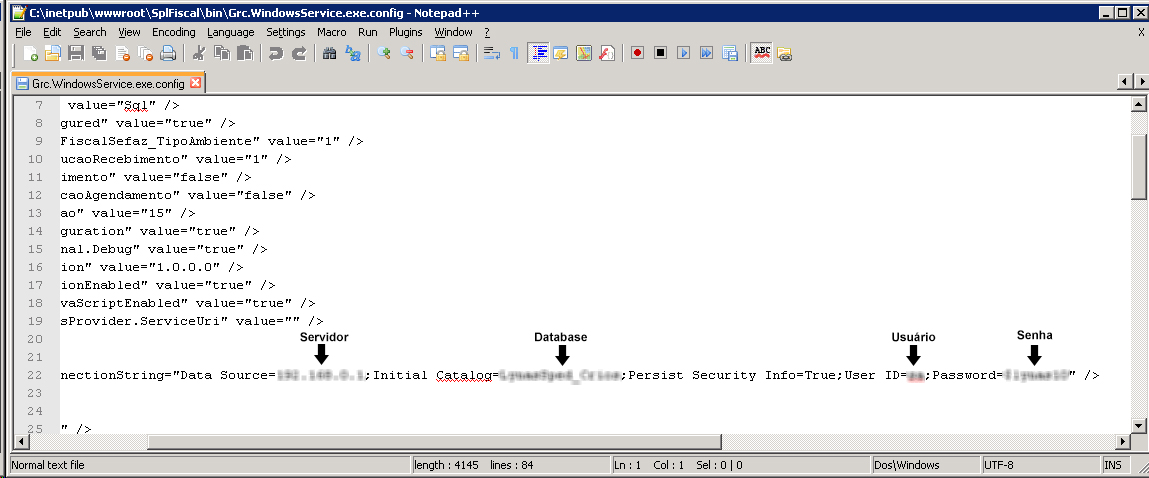This screenshot has height=478, width=1149.
Task: Redo the action via toolbar icon
Action: [x=299, y=54]
